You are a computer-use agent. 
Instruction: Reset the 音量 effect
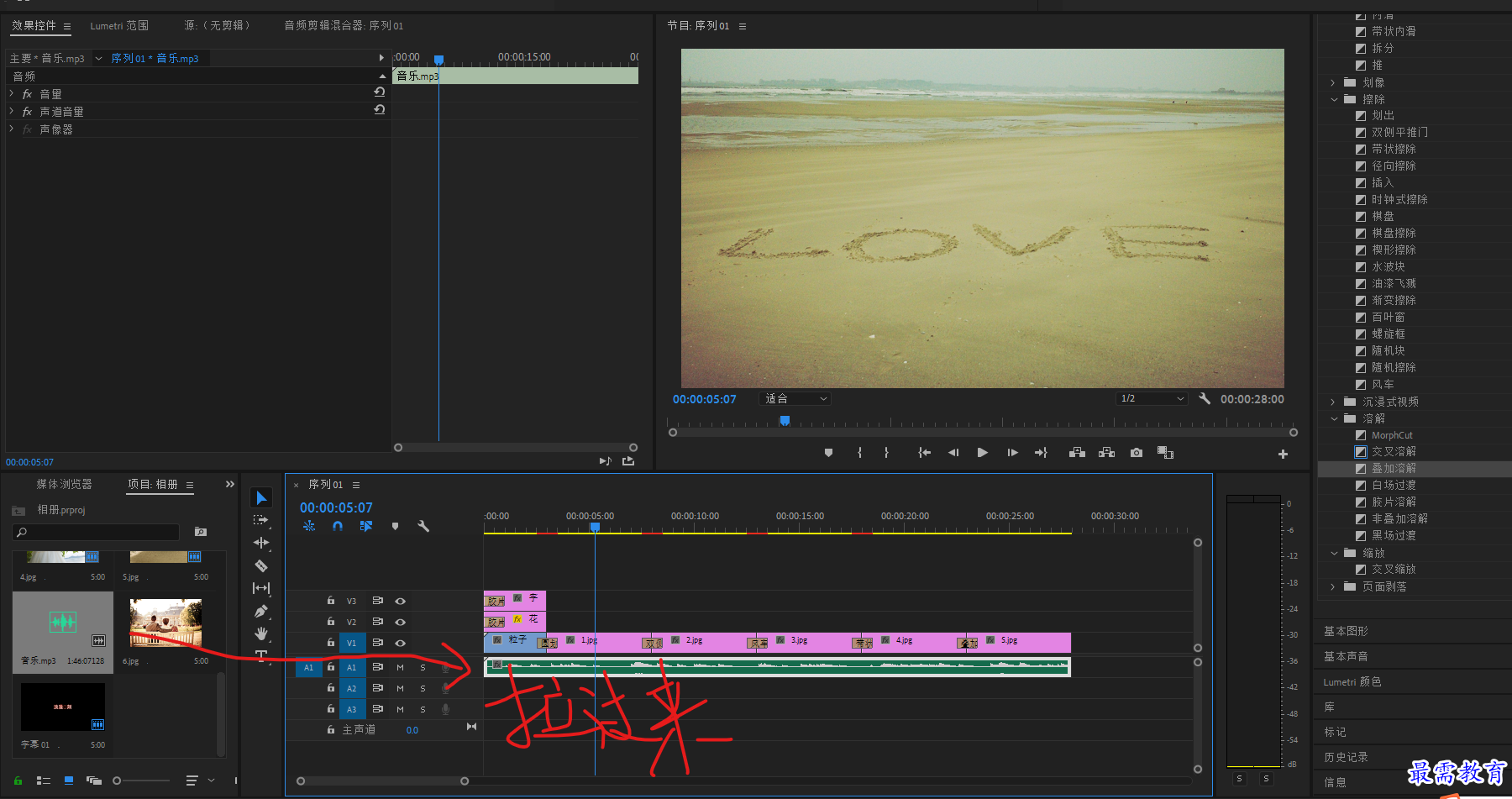pyautogui.click(x=380, y=92)
